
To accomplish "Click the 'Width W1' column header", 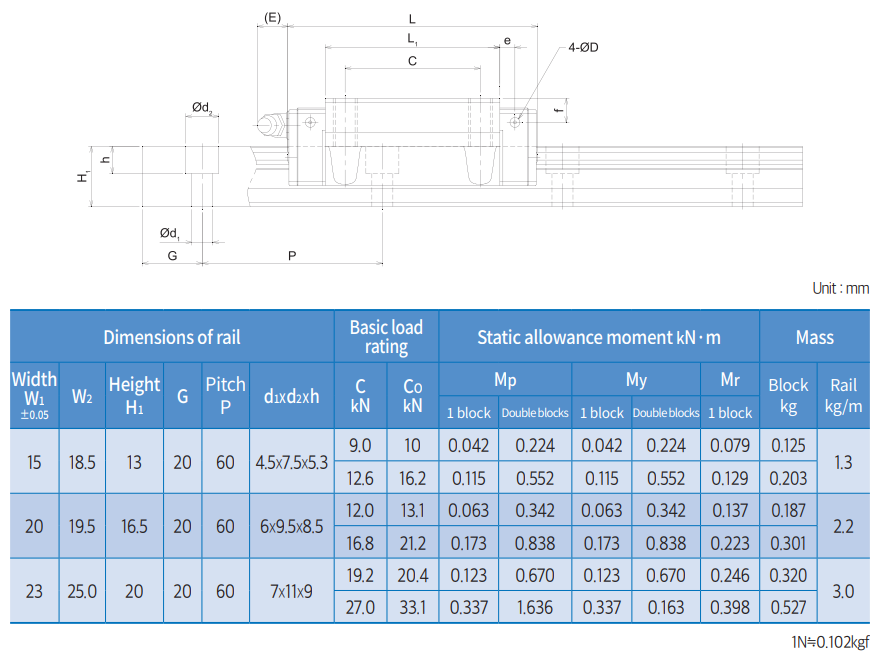I will 35,395.
